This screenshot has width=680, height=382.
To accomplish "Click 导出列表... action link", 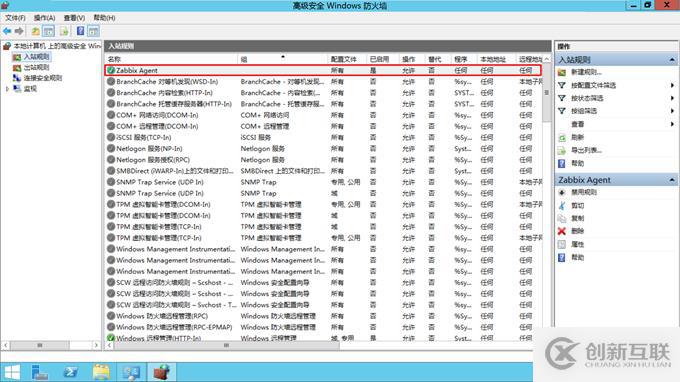I will pyautogui.click(x=586, y=150).
